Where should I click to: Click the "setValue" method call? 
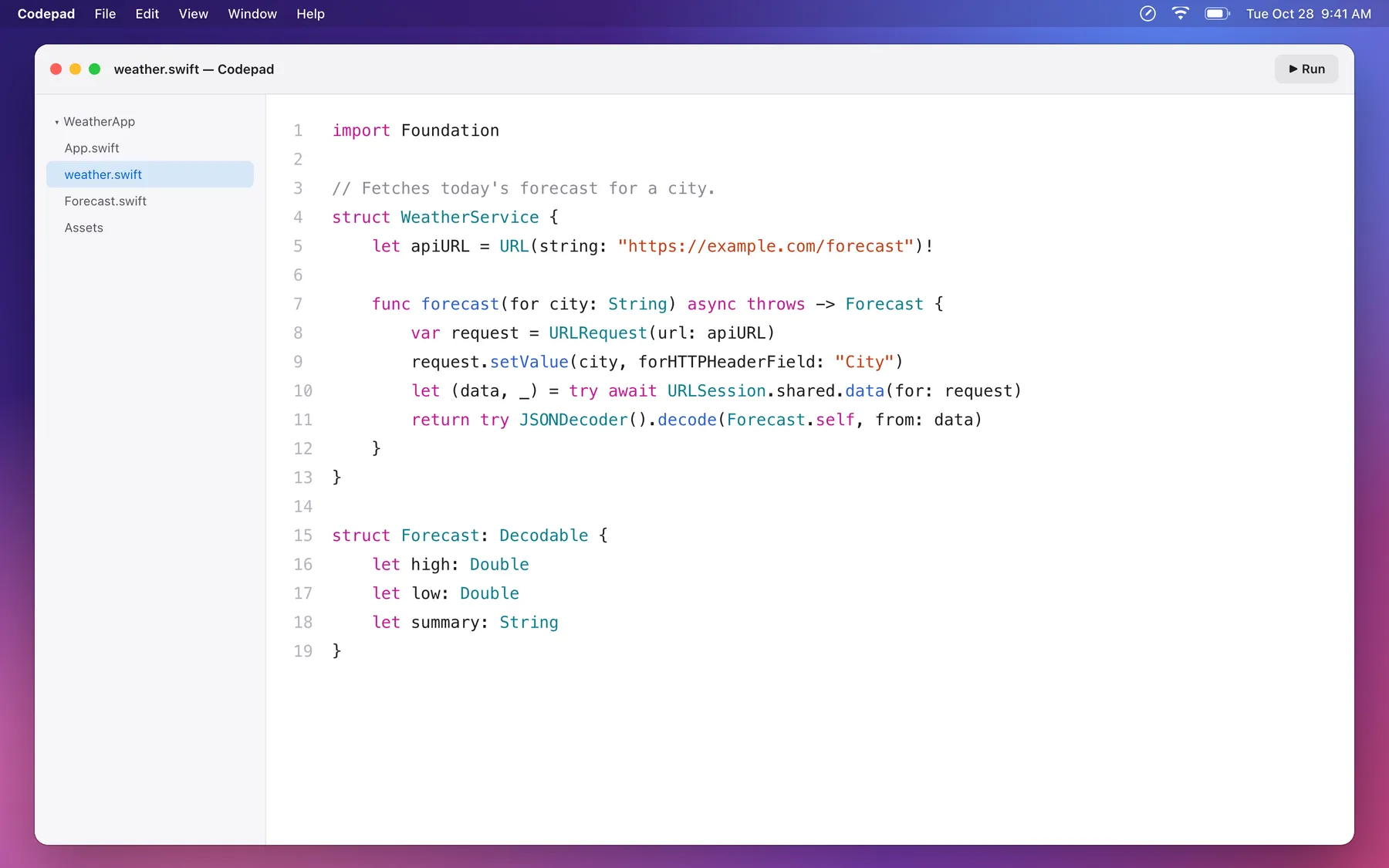pos(529,362)
